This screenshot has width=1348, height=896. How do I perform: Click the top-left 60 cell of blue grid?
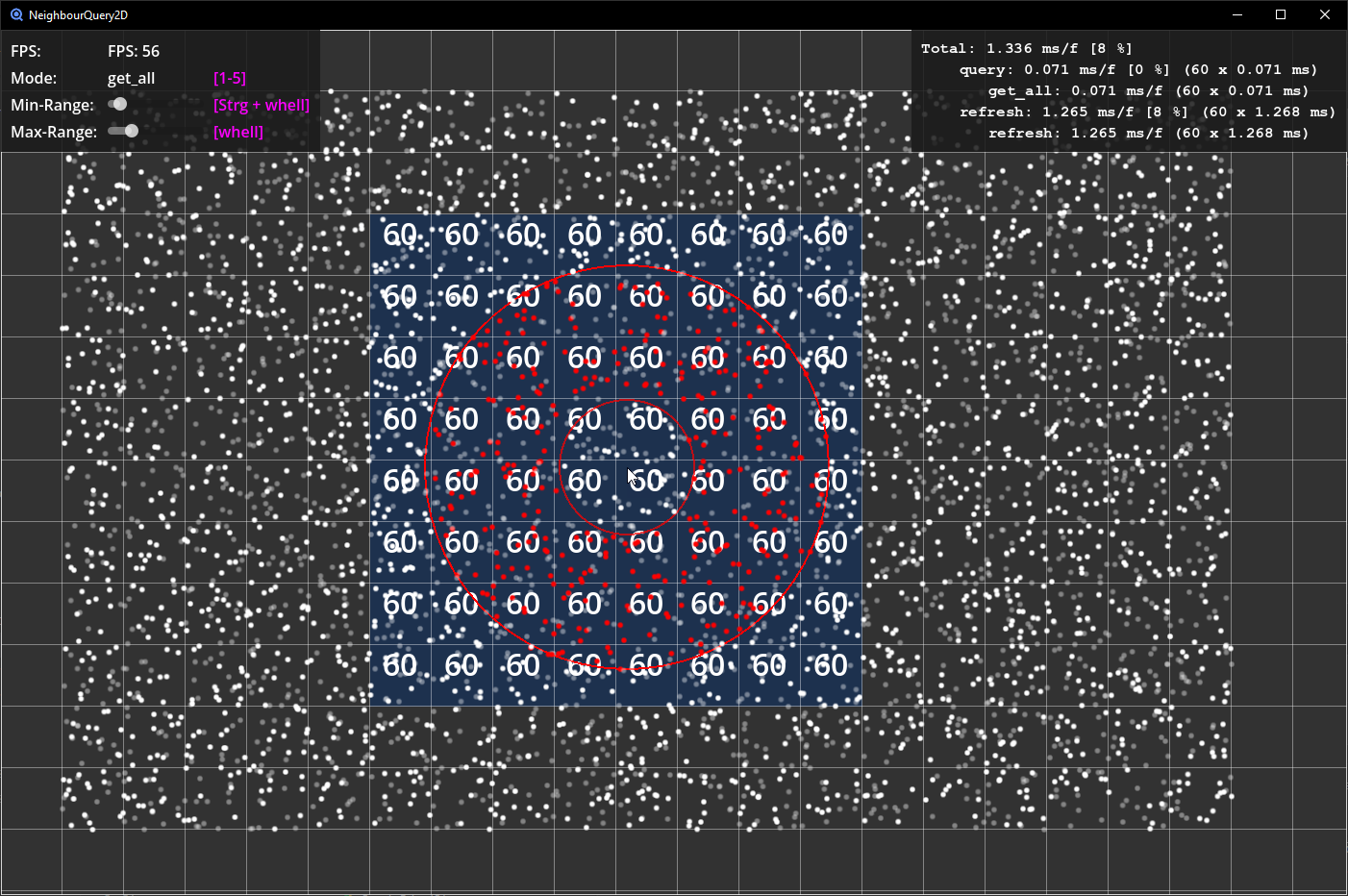coord(400,235)
